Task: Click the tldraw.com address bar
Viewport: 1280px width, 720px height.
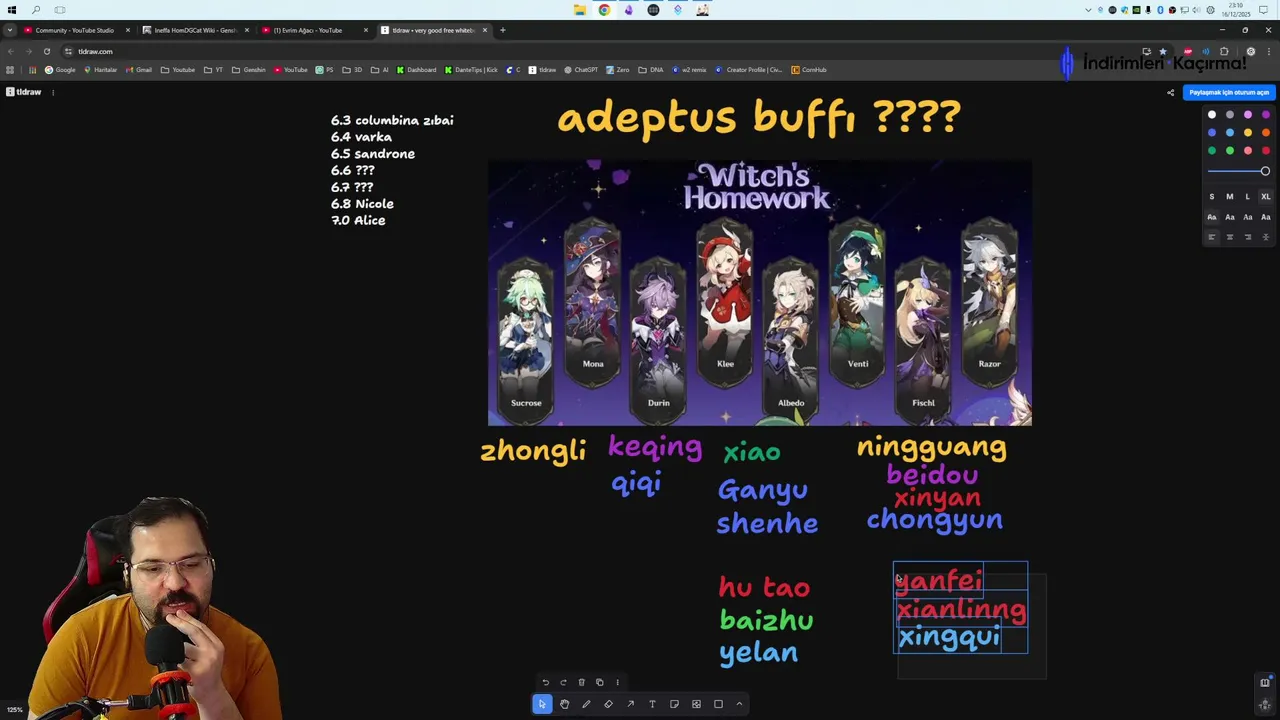Action: 600,51
